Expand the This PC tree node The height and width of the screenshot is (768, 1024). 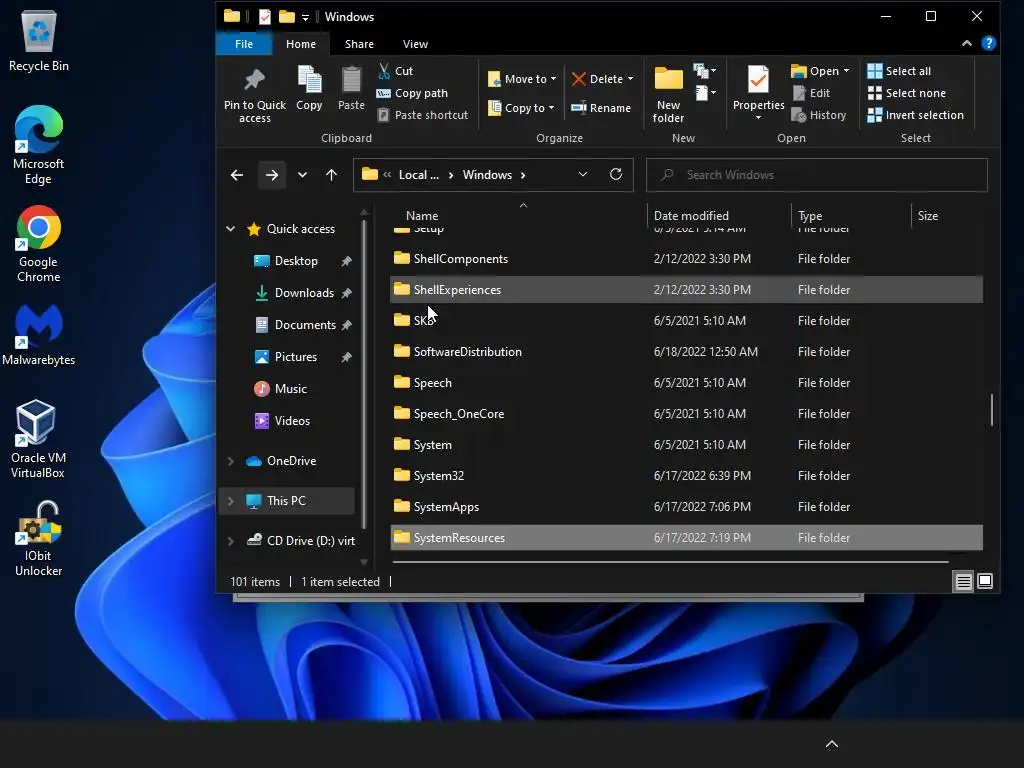(x=231, y=501)
